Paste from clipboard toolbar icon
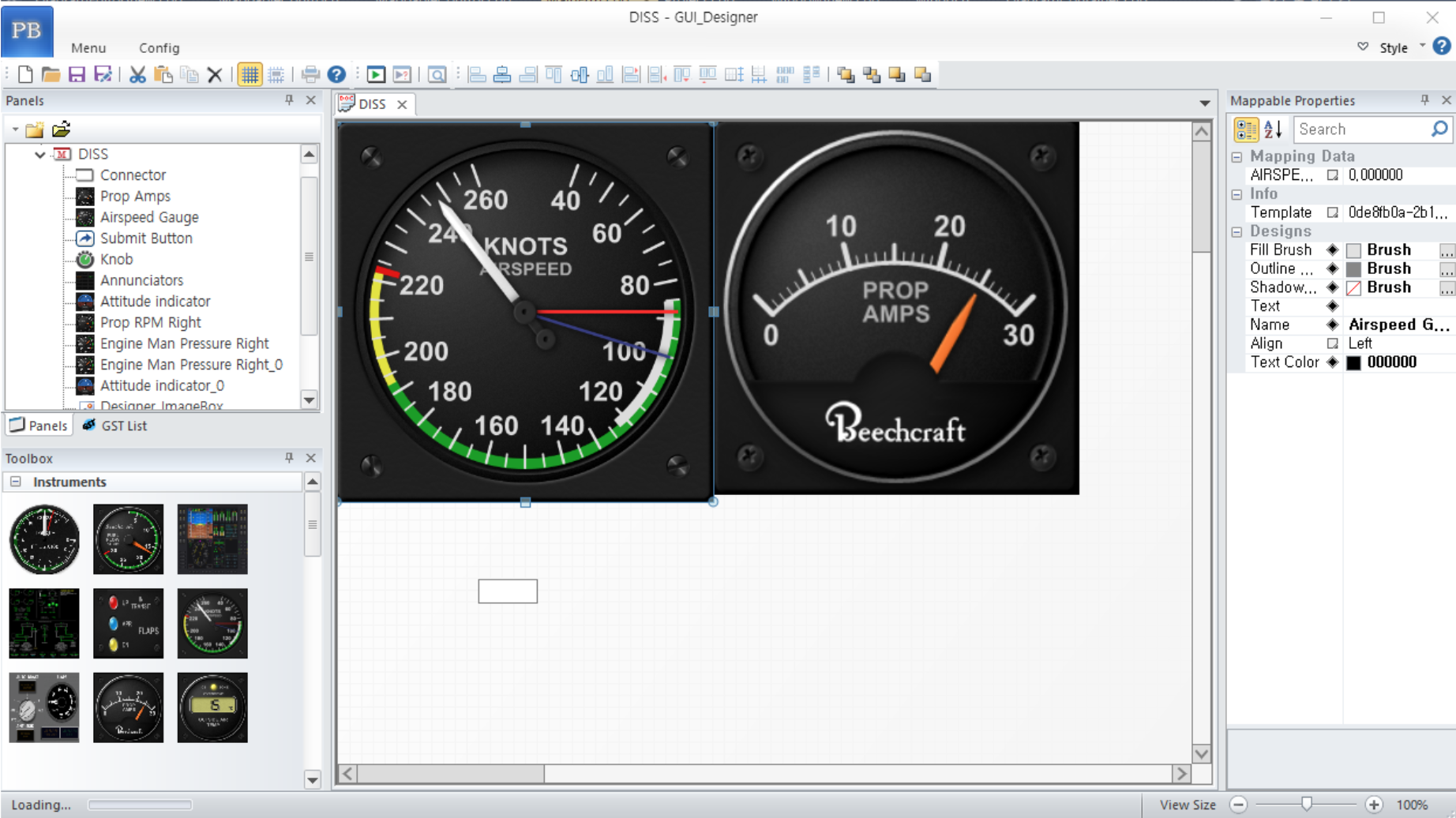The width and height of the screenshot is (1456, 818). pos(163,74)
